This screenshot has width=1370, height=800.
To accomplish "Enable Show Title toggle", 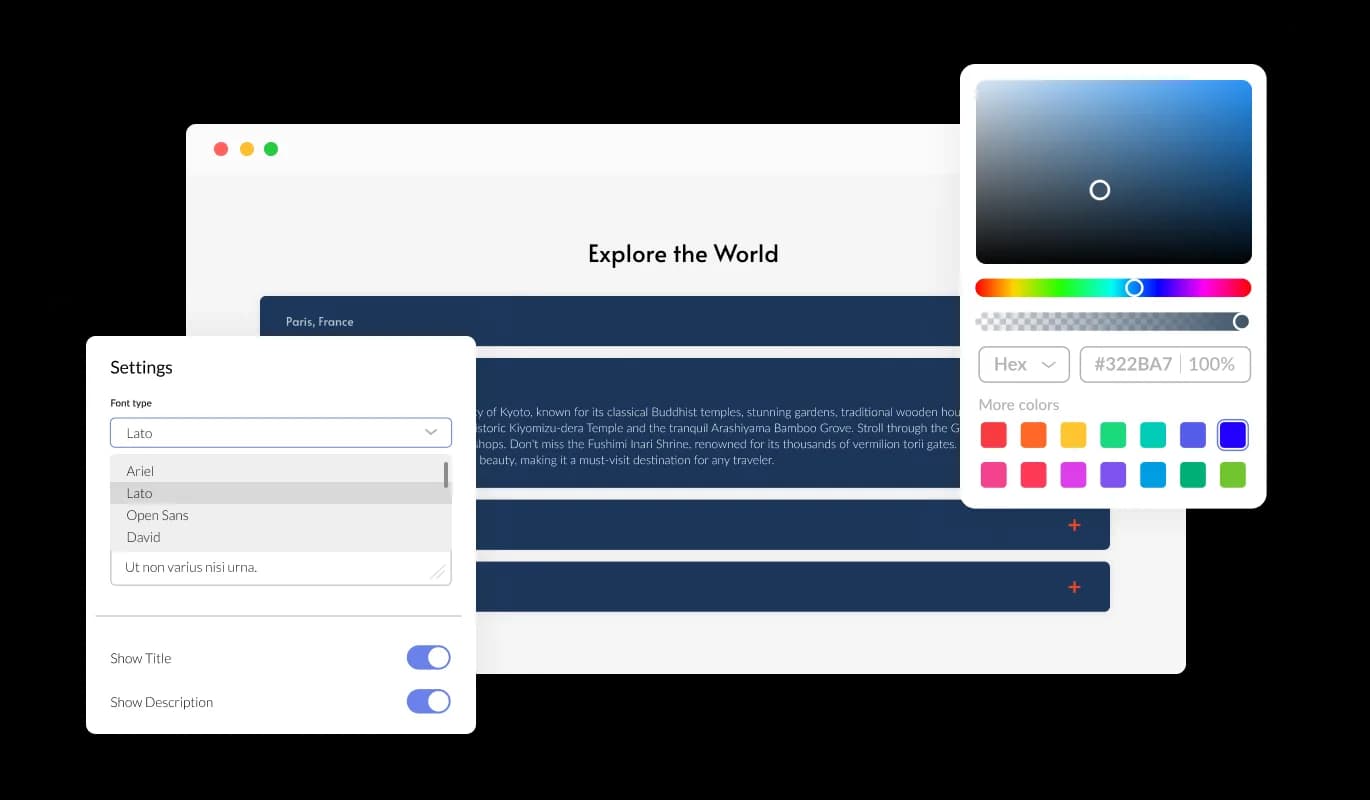I will 428,657.
